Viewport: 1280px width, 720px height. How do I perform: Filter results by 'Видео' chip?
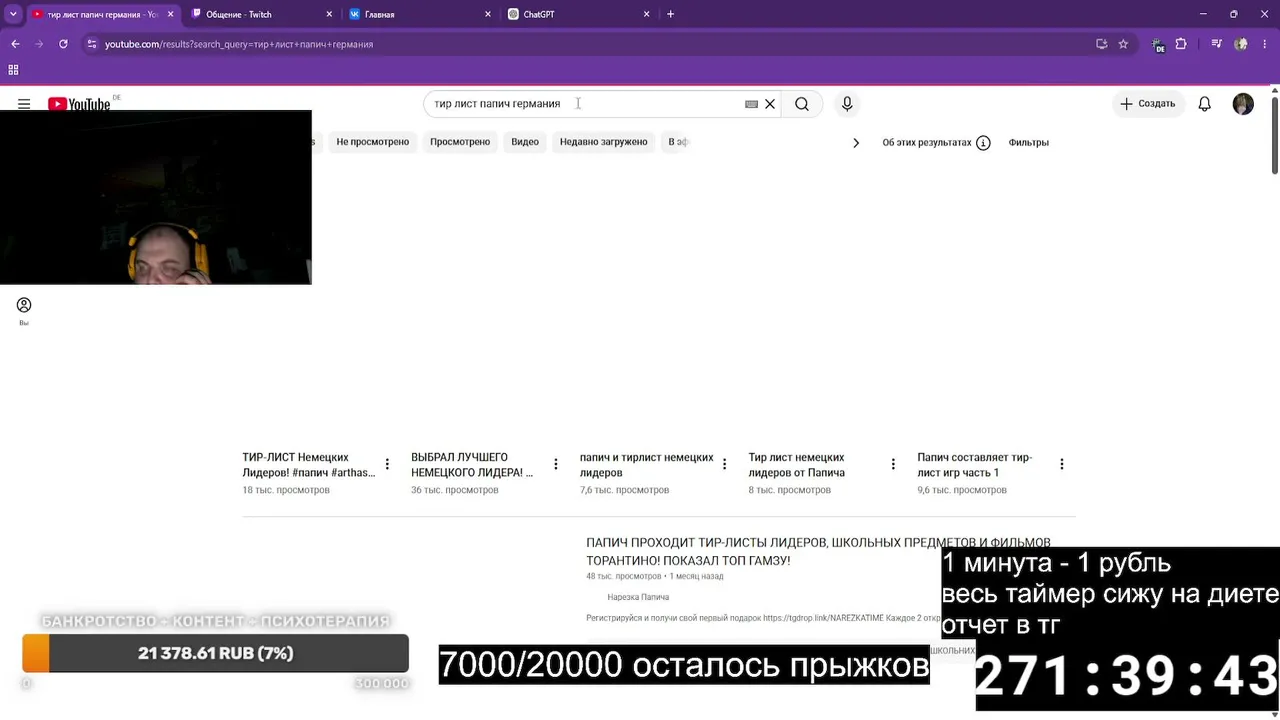point(525,142)
